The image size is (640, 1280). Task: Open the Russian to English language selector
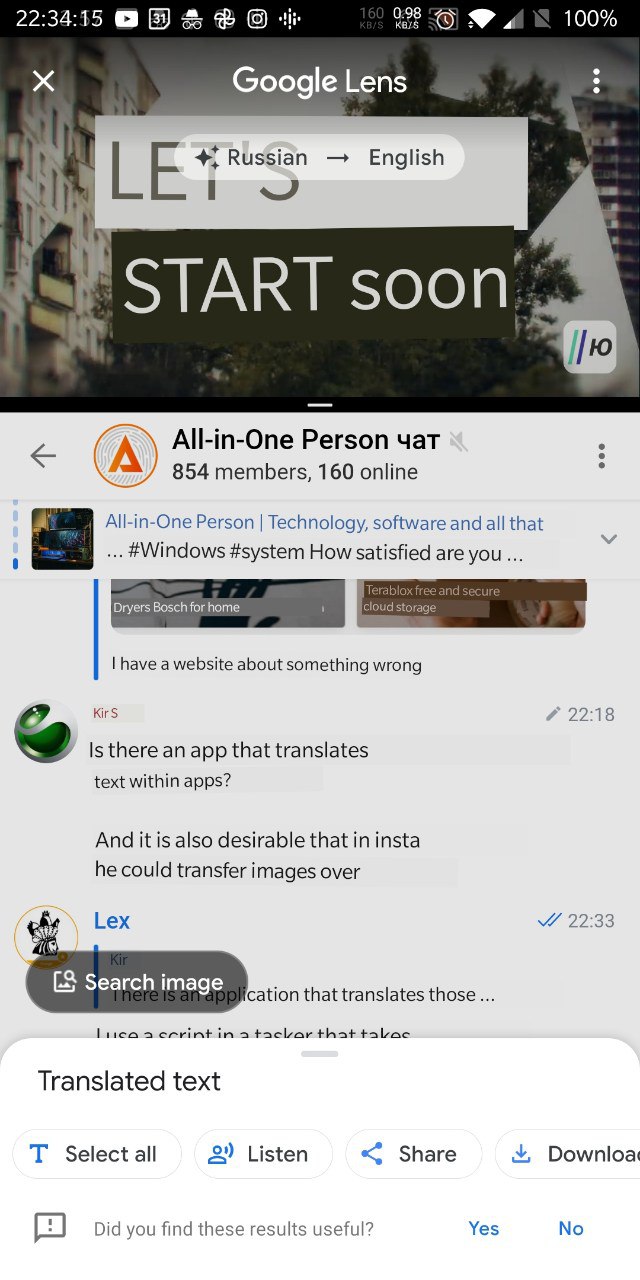319,157
